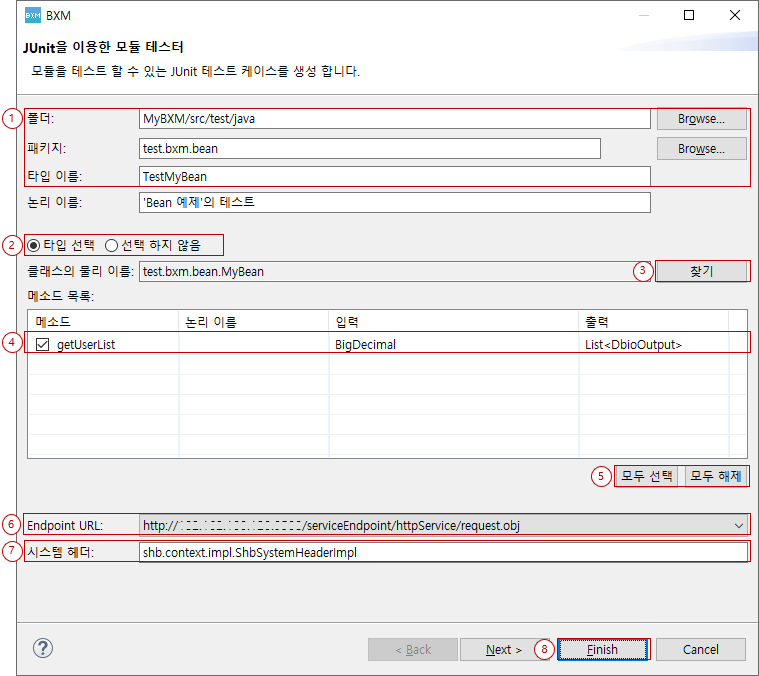Expand the Endpoint URL dropdown
This screenshot has width=759, height=676.
tap(738, 525)
